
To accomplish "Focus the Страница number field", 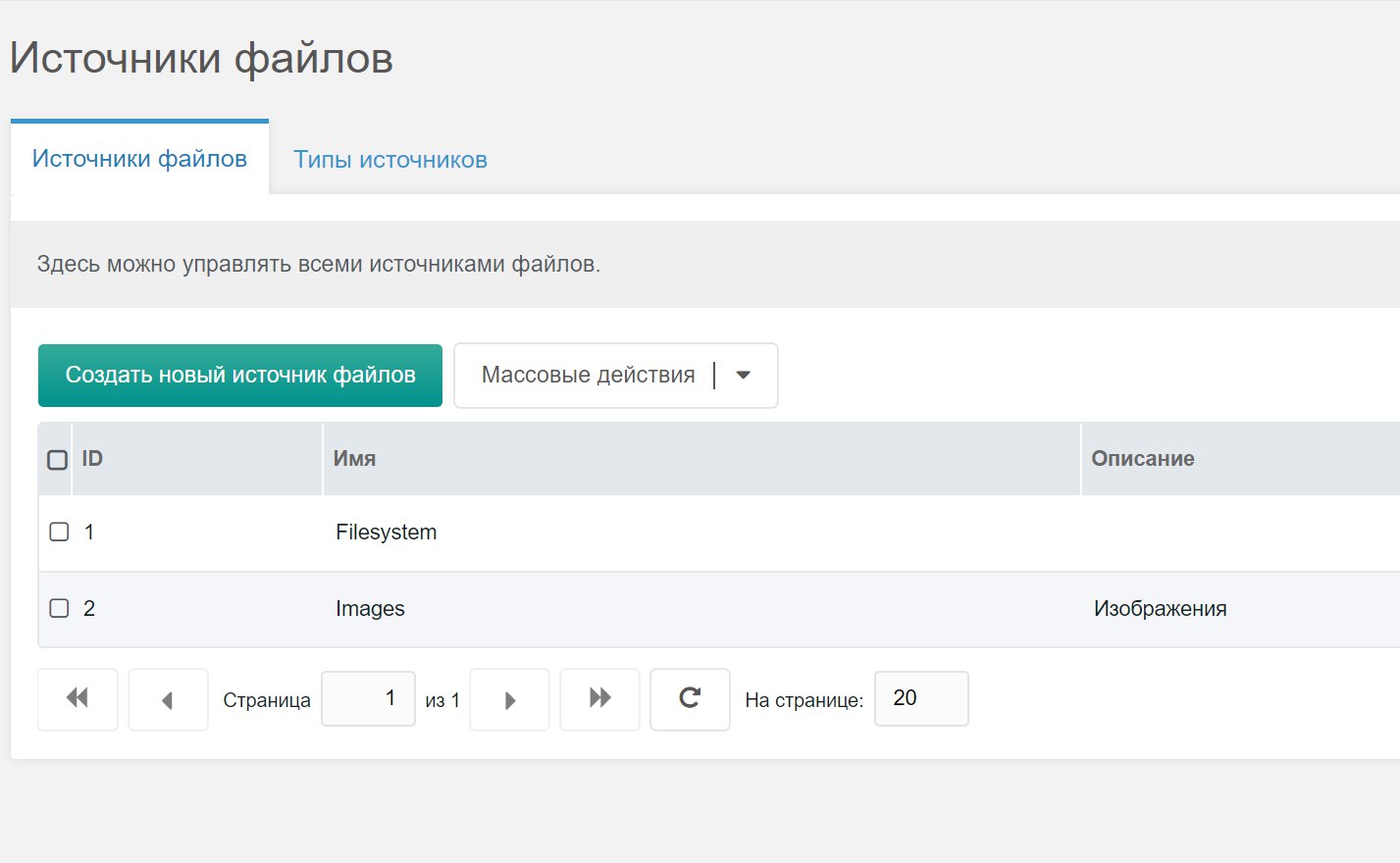I will click(x=369, y=698).
